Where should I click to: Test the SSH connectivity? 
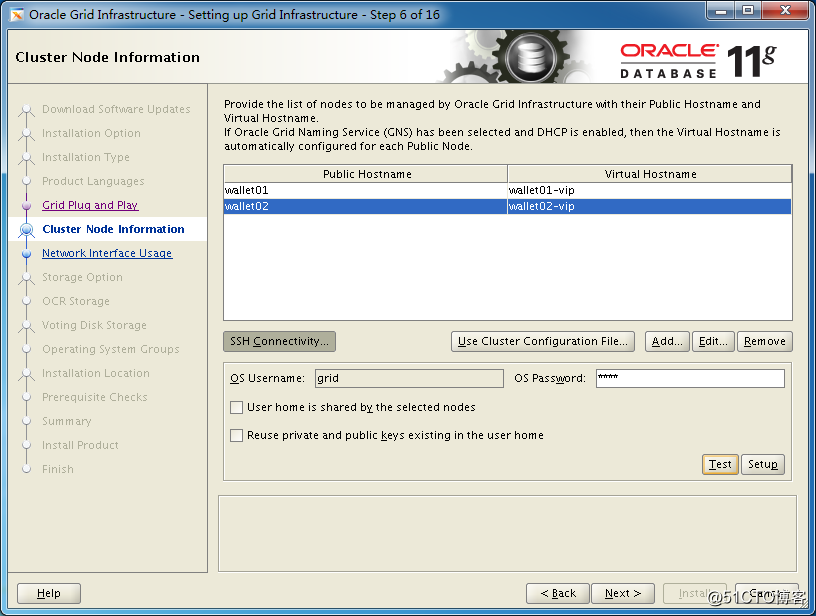(x=720, y=464)
